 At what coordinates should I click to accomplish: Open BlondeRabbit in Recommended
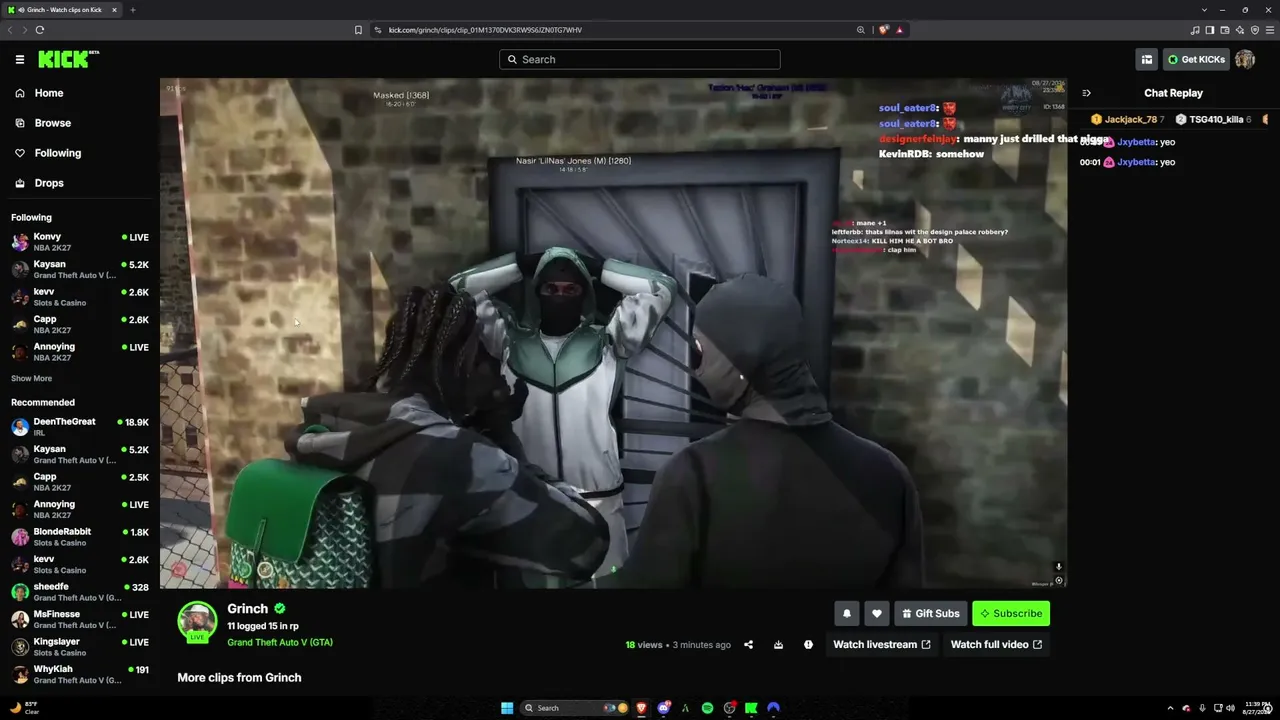pos(80,537)
